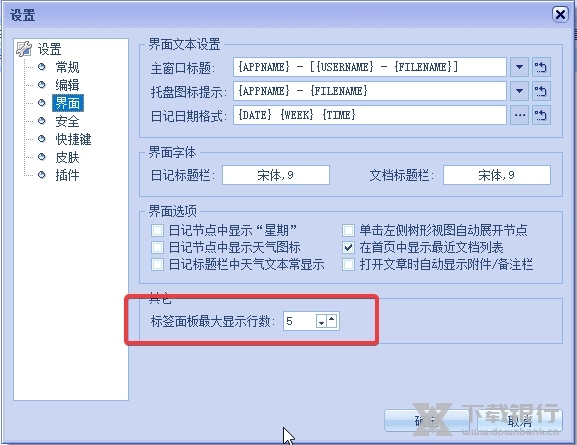Click the 设置 root node wrench icon
This screenshot has width=577, height=445.
(x=24, y=49)
